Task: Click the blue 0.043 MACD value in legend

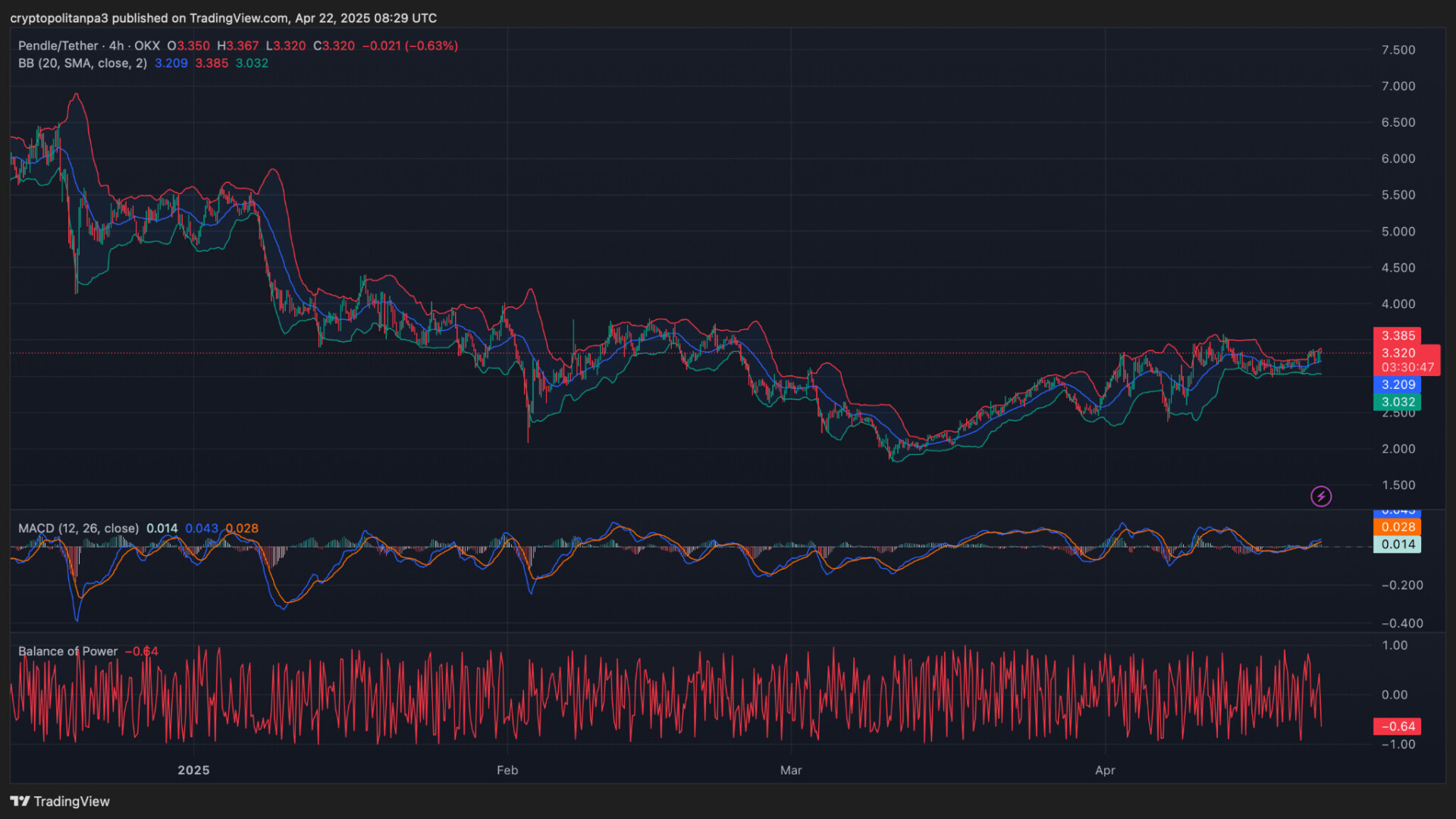Action: click(x=202, y=529)
